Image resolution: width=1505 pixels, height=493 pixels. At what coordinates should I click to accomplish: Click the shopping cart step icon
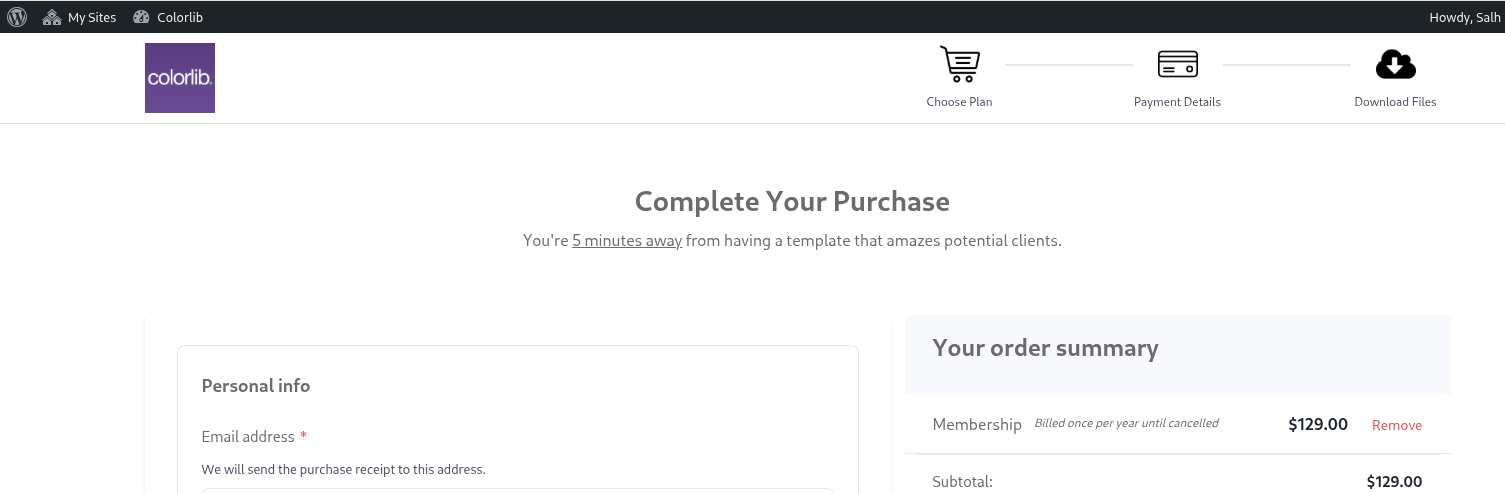pyautogui.click(x=960, y=65)
